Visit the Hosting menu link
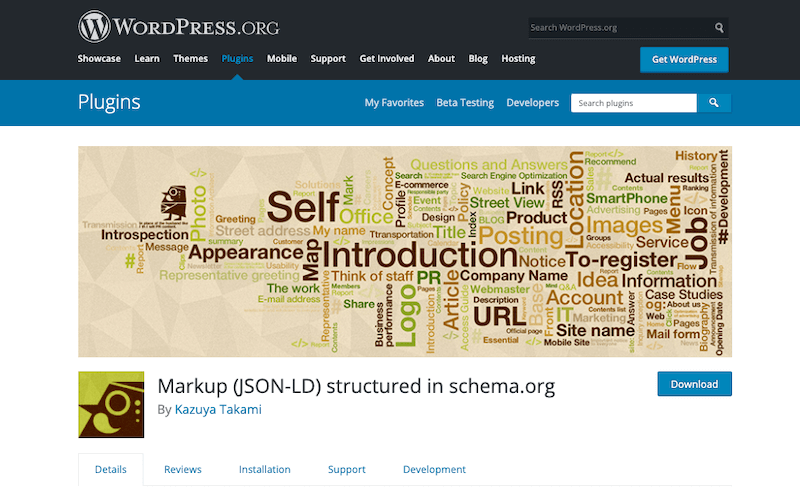The height and width of the screenshot is (493, 800). [x=518, y=59]
